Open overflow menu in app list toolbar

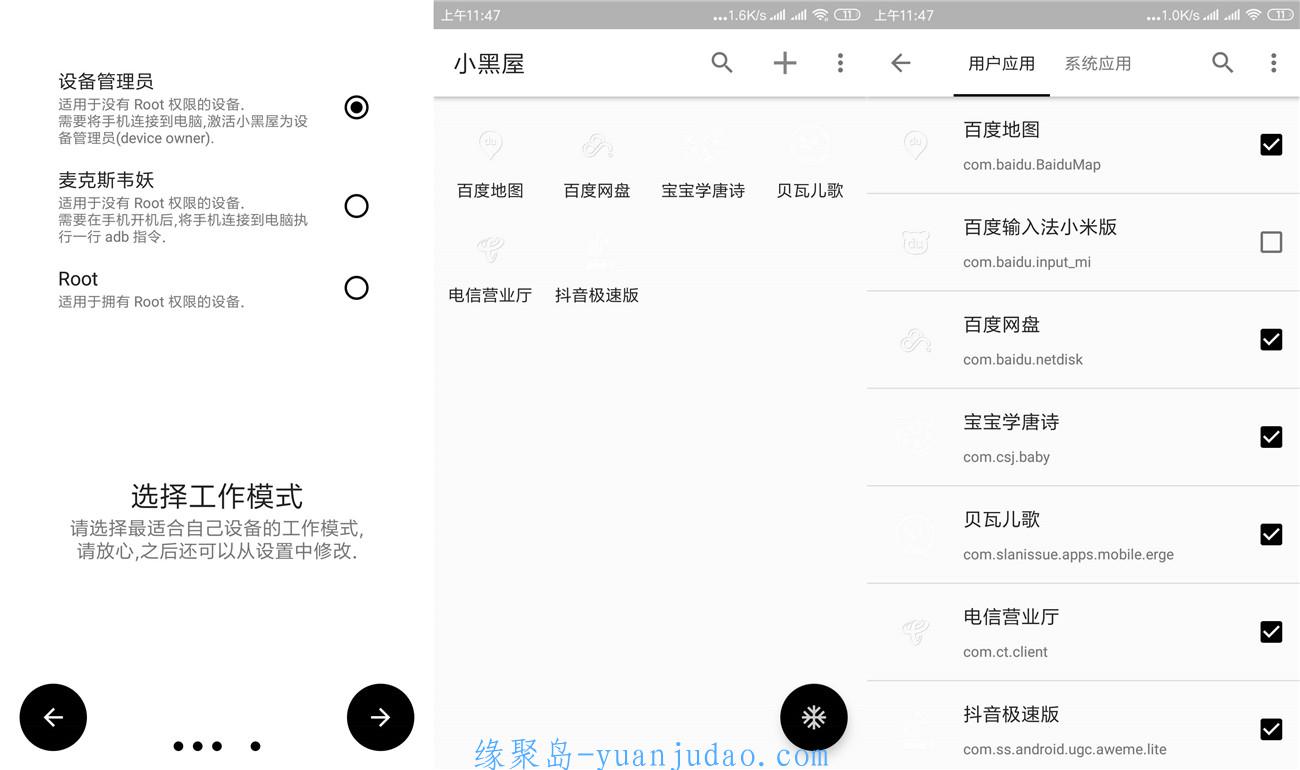click(1273, 63)
